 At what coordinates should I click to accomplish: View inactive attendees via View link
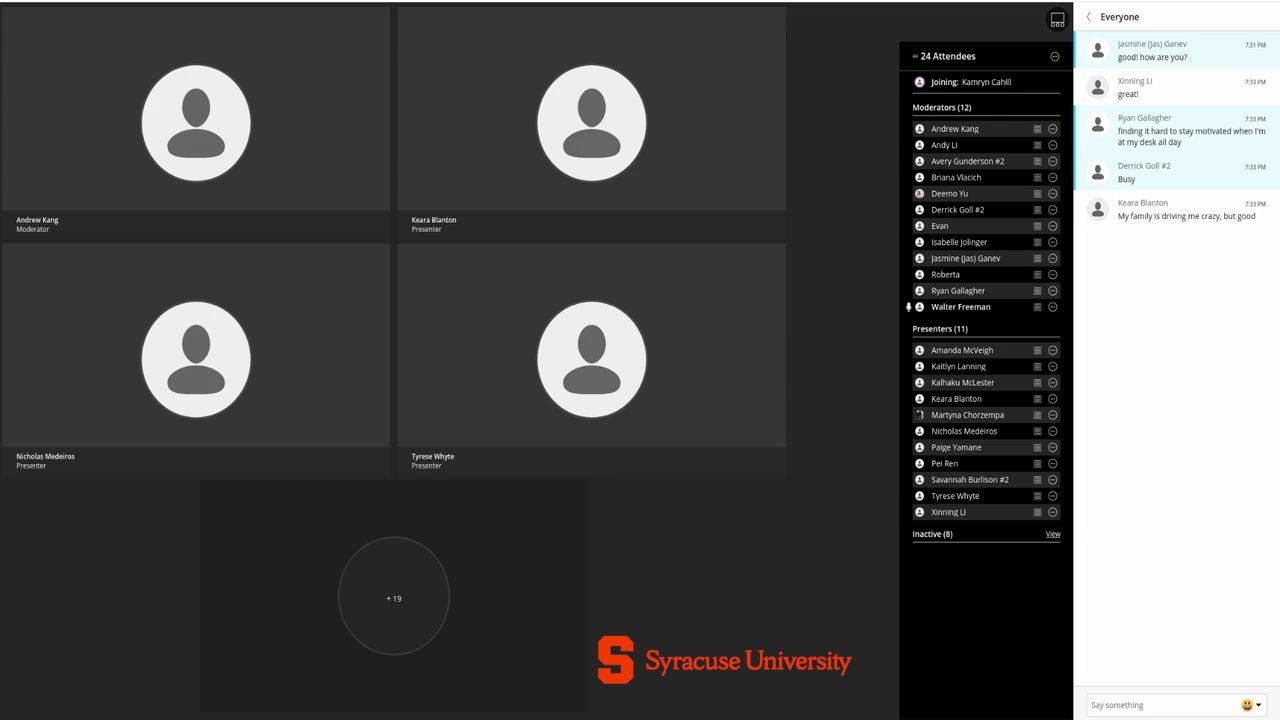pos(1053,534)
